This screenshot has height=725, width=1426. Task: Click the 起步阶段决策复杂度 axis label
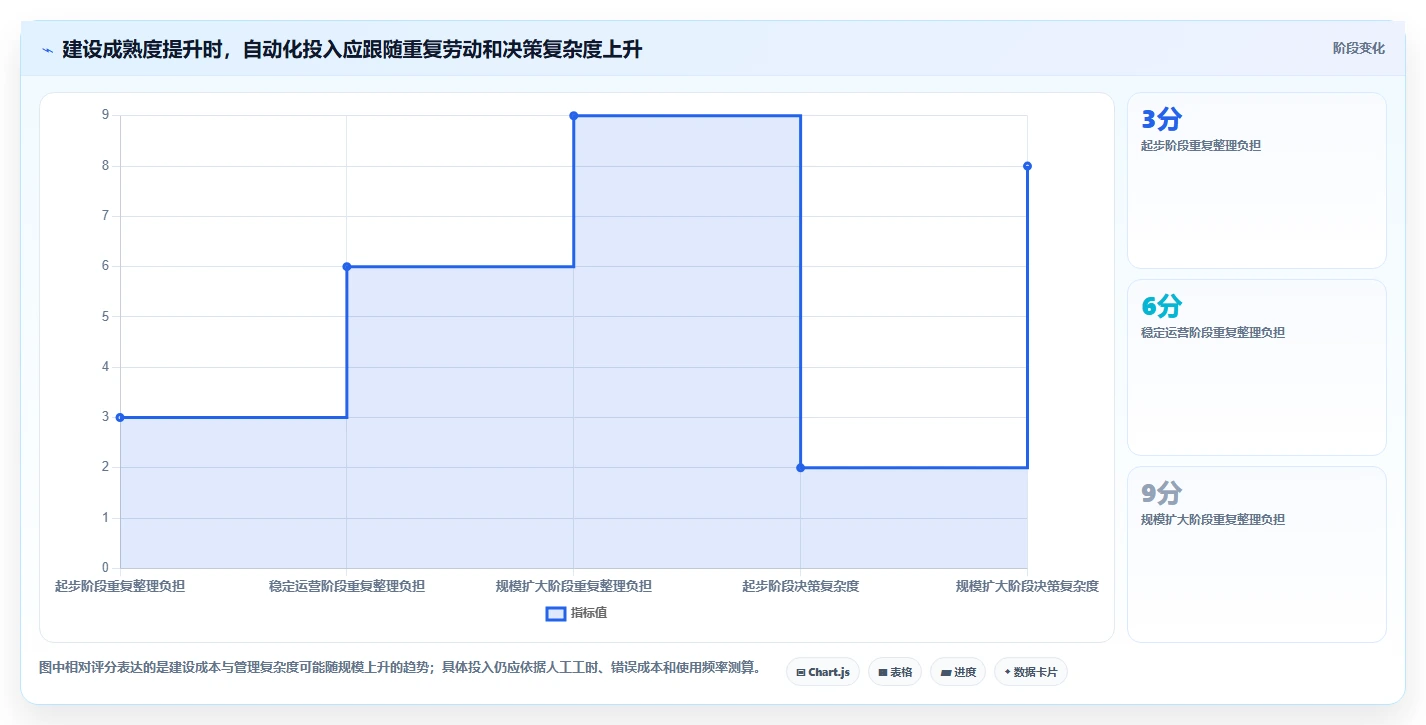pyautogui.click(x=800, y=586)
